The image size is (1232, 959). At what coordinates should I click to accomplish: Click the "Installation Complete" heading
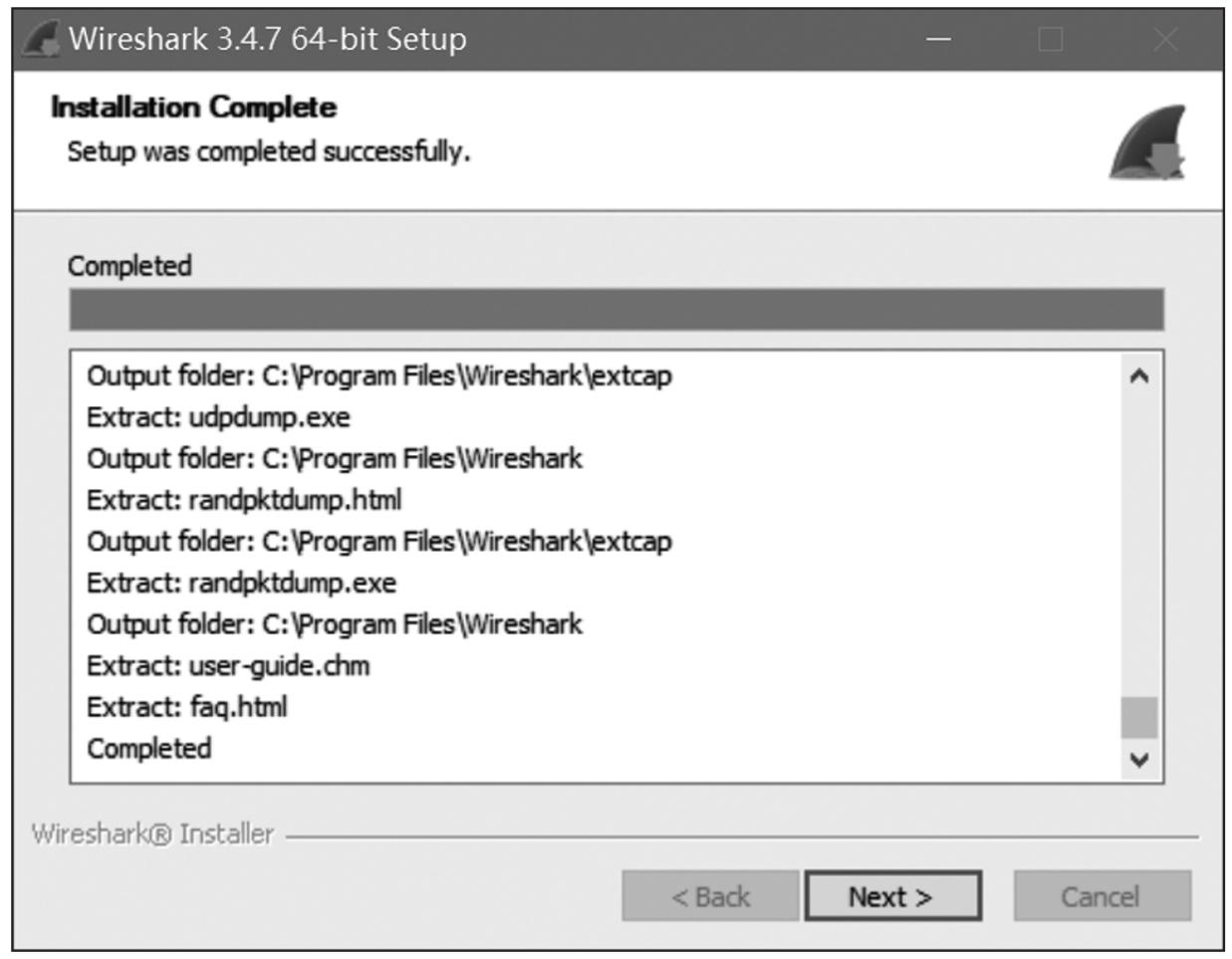193,108
